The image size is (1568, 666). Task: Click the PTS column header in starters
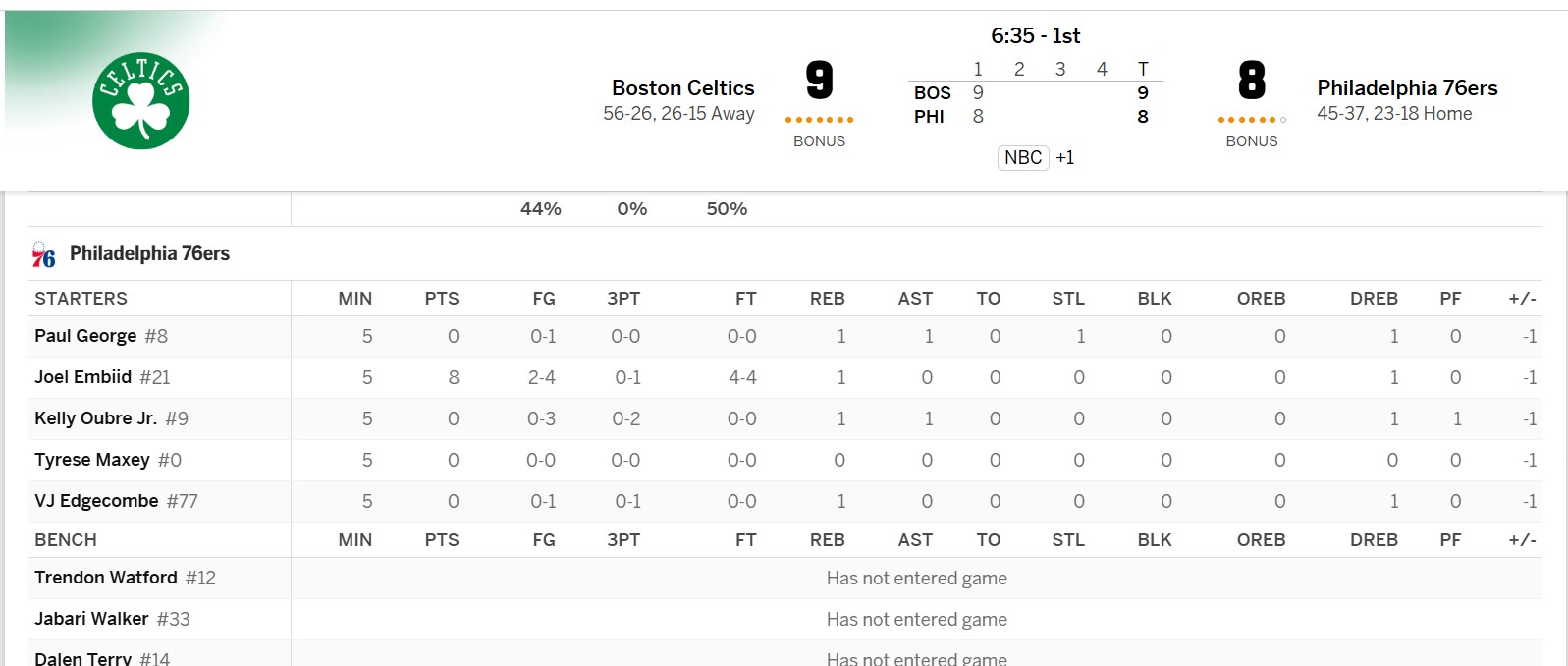click(x=441, y=299)
